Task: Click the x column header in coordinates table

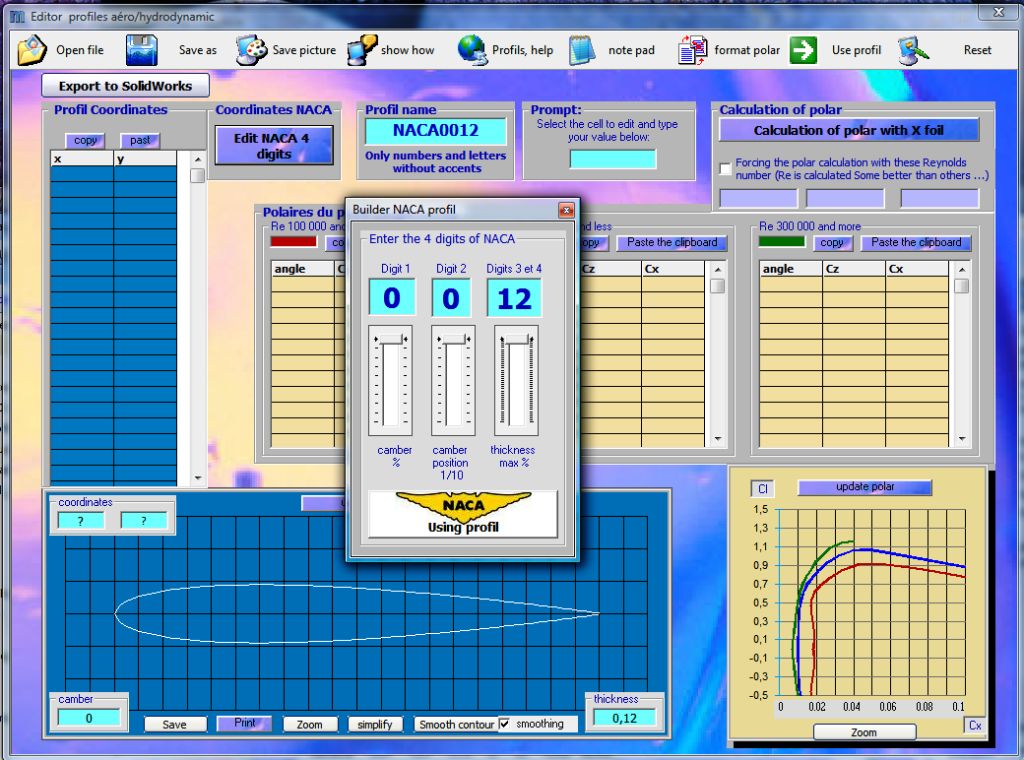Action: 82,159
